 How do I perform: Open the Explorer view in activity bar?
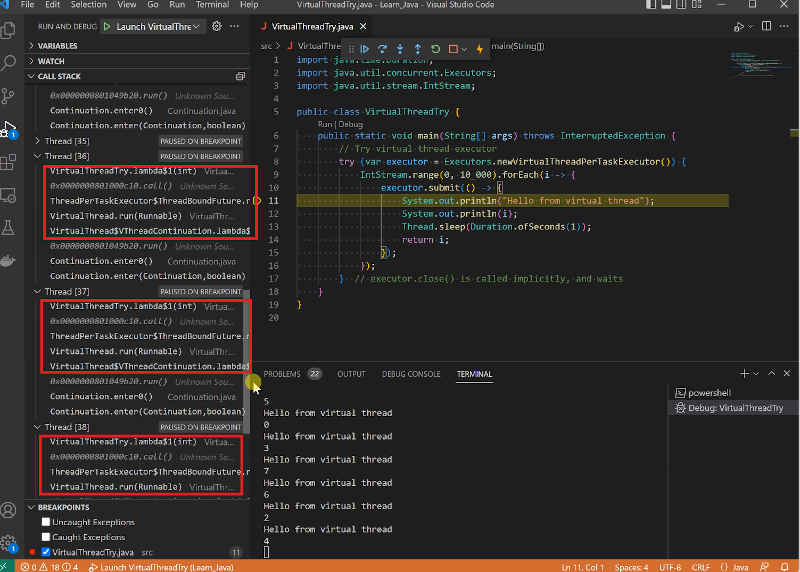pyautogui.click(x=8, y=30)
